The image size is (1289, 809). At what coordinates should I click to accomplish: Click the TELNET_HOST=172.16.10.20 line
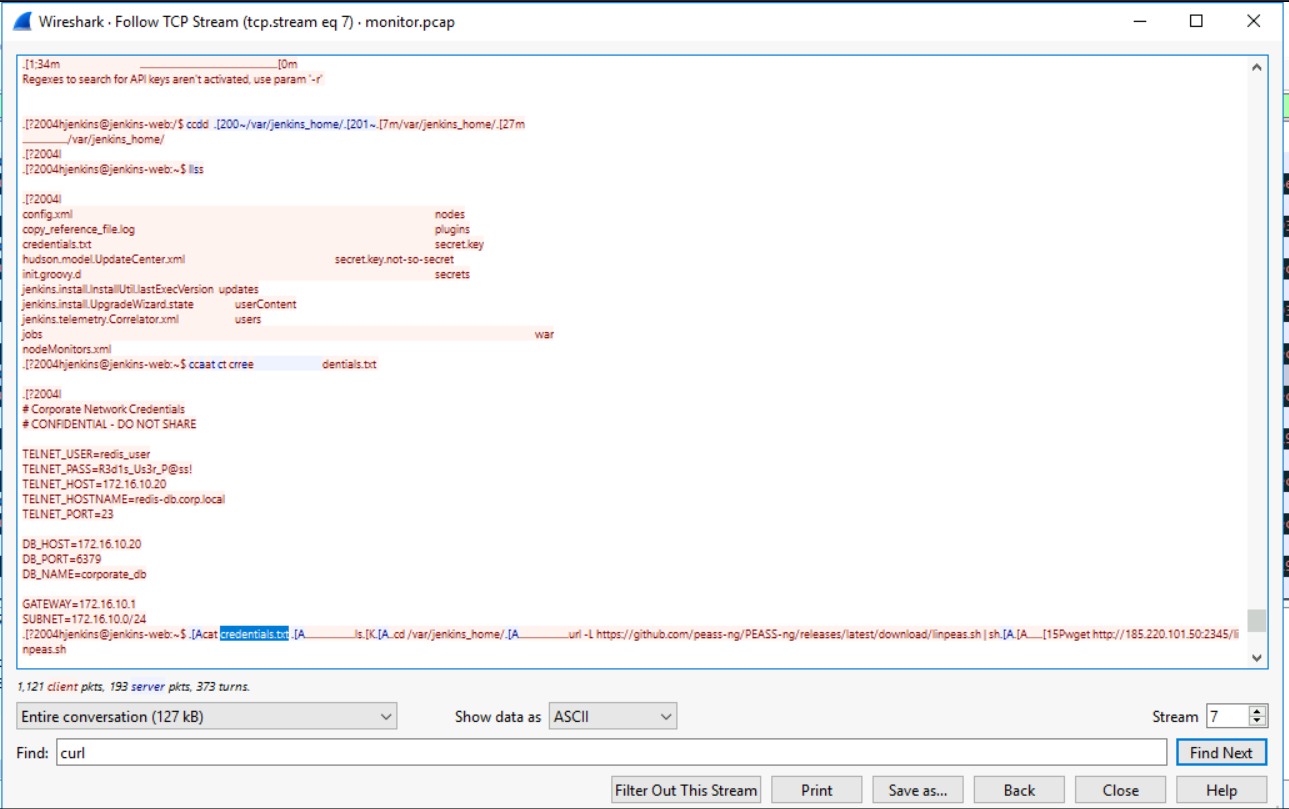(94, 484)
